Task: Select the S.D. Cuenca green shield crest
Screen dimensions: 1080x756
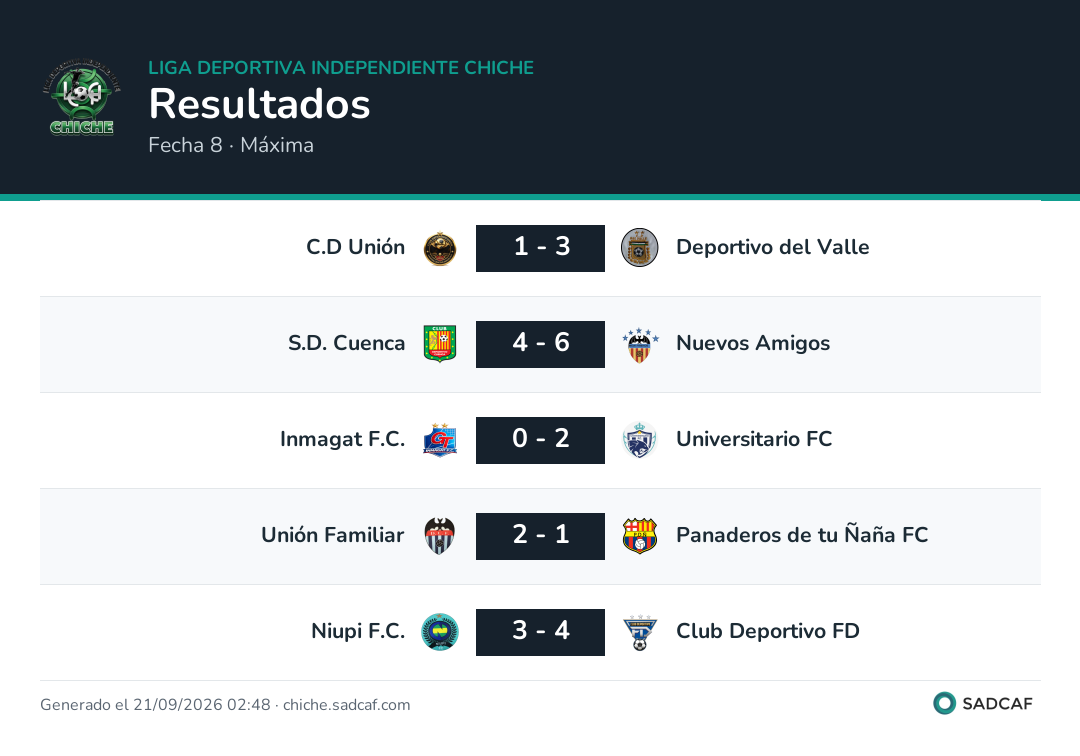Action: coord(439,344)
